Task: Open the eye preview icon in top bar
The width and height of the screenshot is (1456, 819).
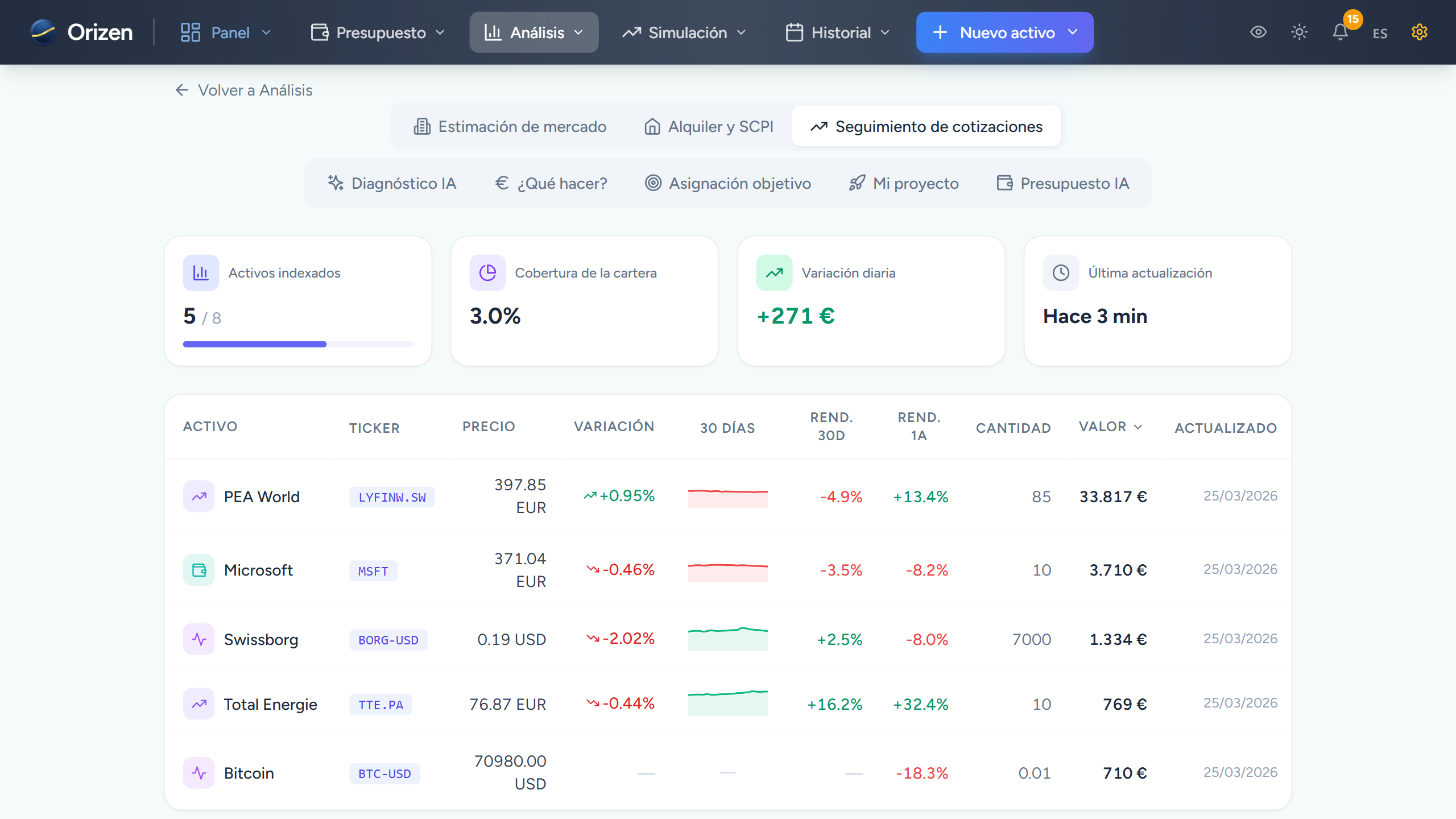Action: point(1259,32)
